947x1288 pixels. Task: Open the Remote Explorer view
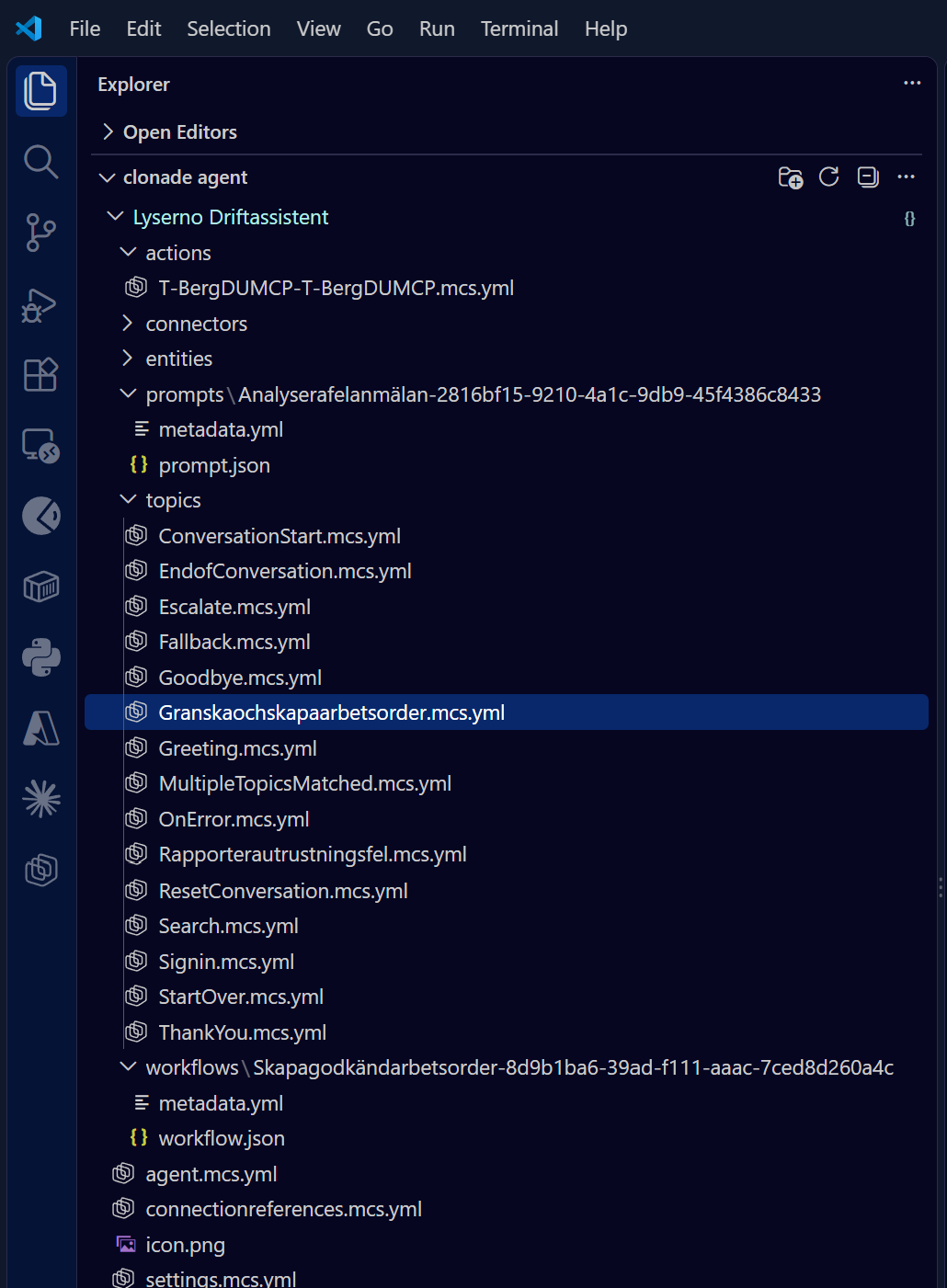click(40, 446)
